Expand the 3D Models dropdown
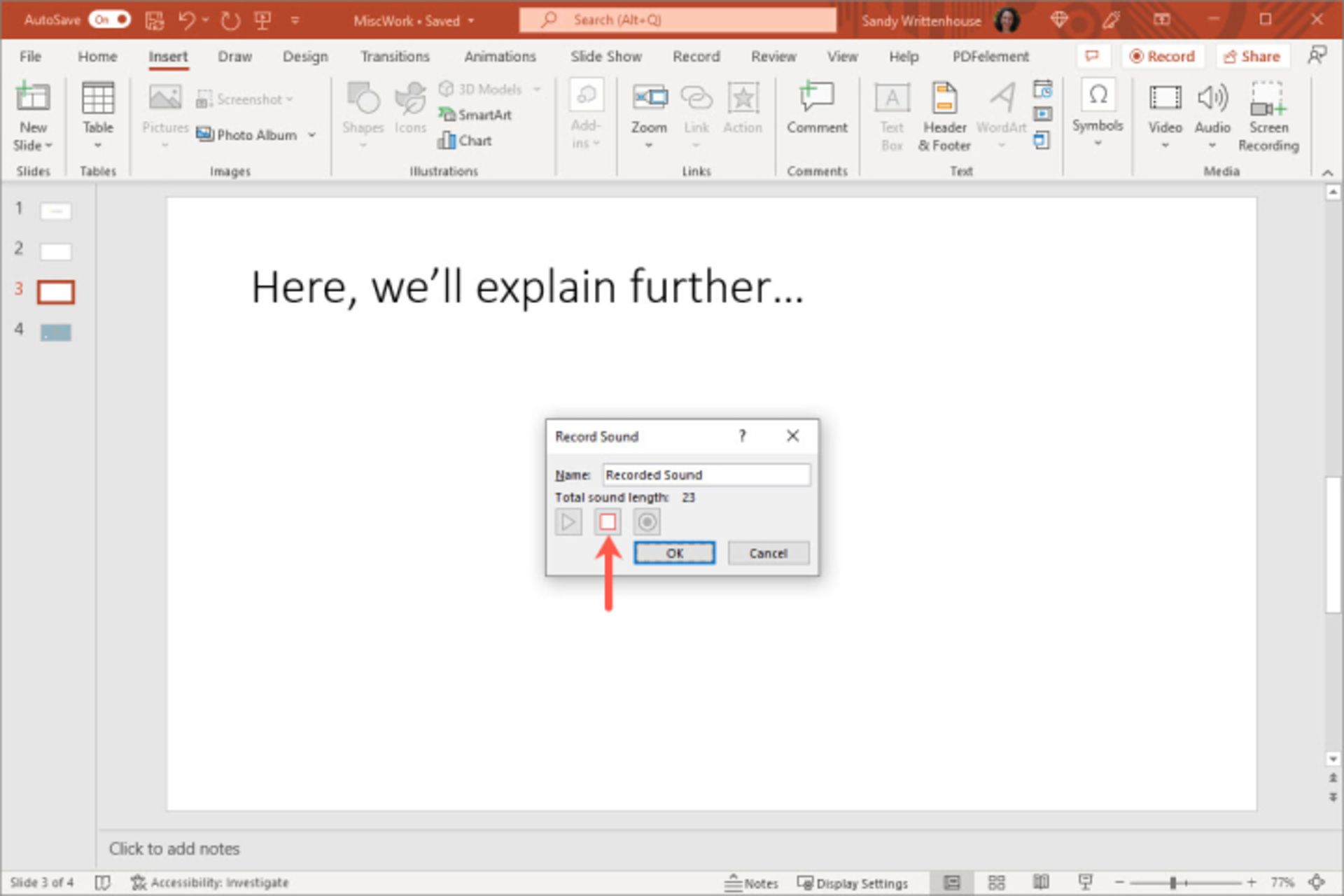Viewport: 1344px width, 896px height. (x=537, y=89)
